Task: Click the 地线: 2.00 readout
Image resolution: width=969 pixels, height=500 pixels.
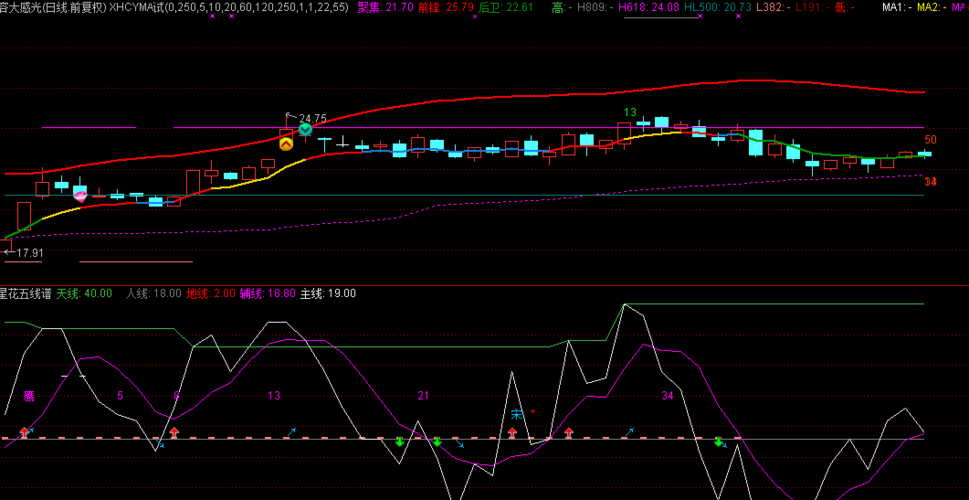Action: [x=211, y=294]
